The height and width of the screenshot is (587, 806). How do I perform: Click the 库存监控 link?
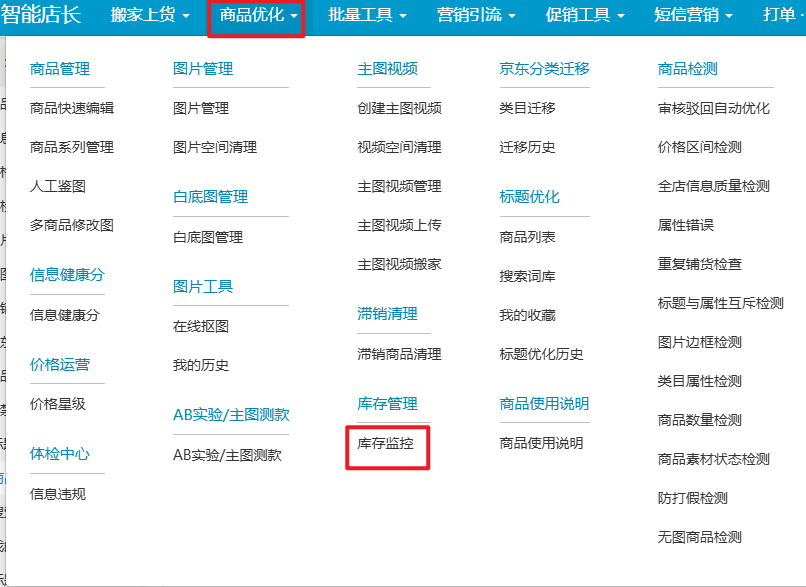tap(386, 443)
